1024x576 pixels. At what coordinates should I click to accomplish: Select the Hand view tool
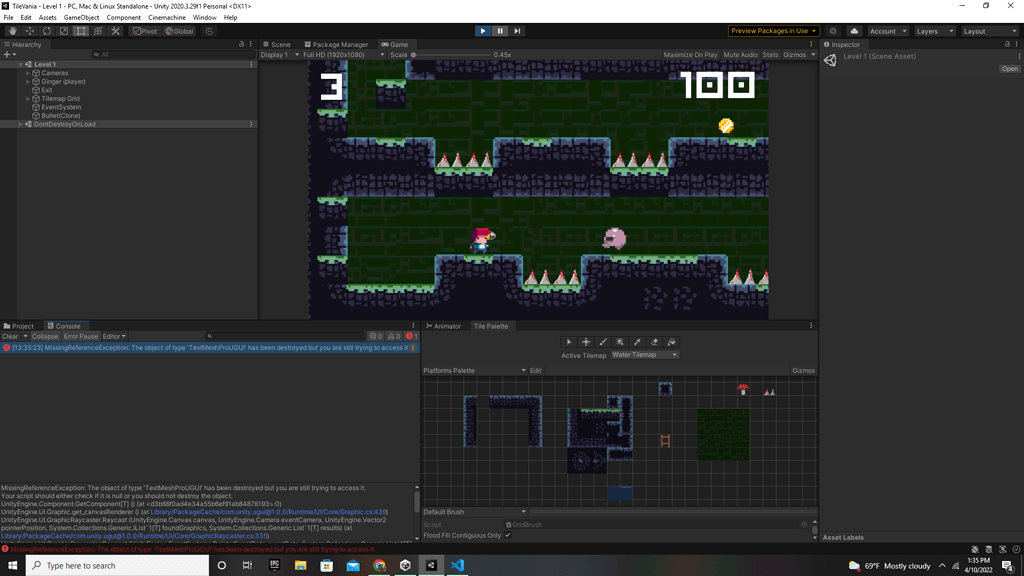coord(12,31)
